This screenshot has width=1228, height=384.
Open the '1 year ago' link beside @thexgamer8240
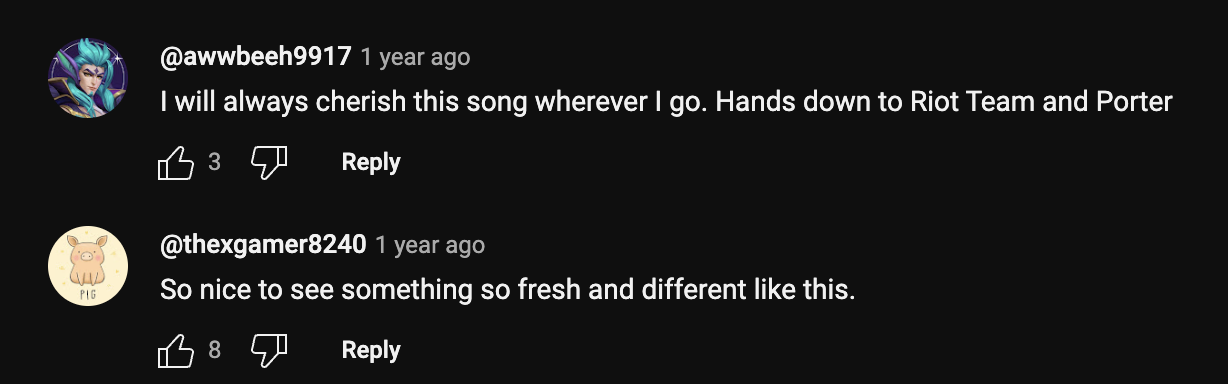click(x=430, y=245)
